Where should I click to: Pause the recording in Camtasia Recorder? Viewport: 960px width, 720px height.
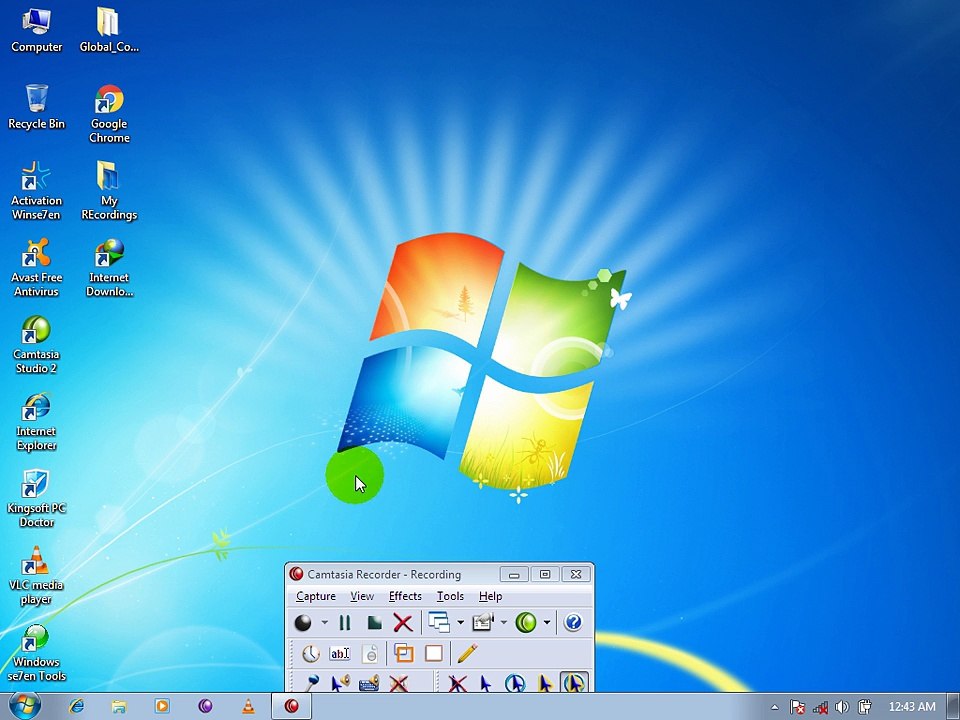345,623
